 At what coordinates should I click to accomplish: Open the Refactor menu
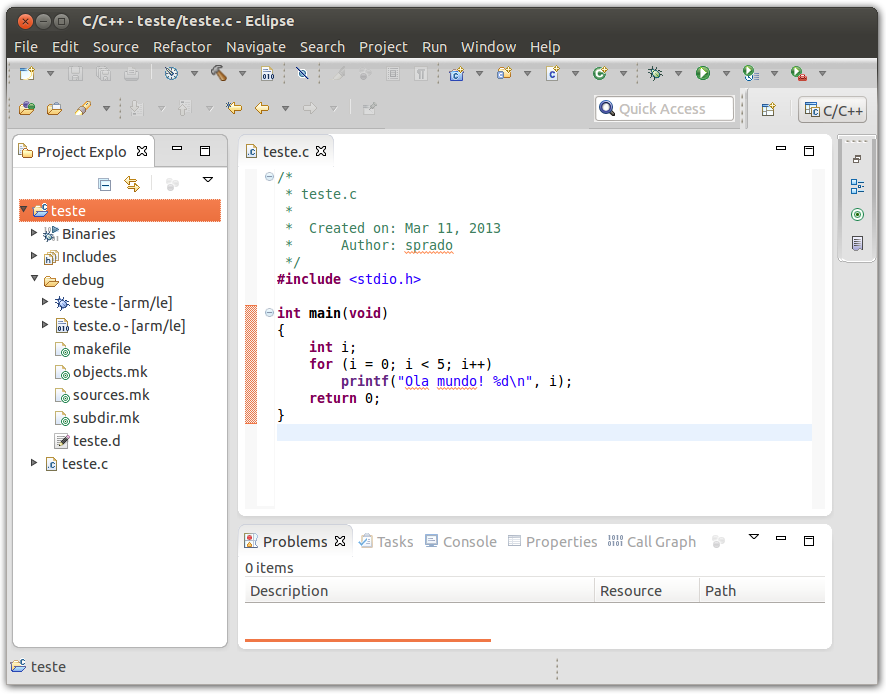(182, 47)
